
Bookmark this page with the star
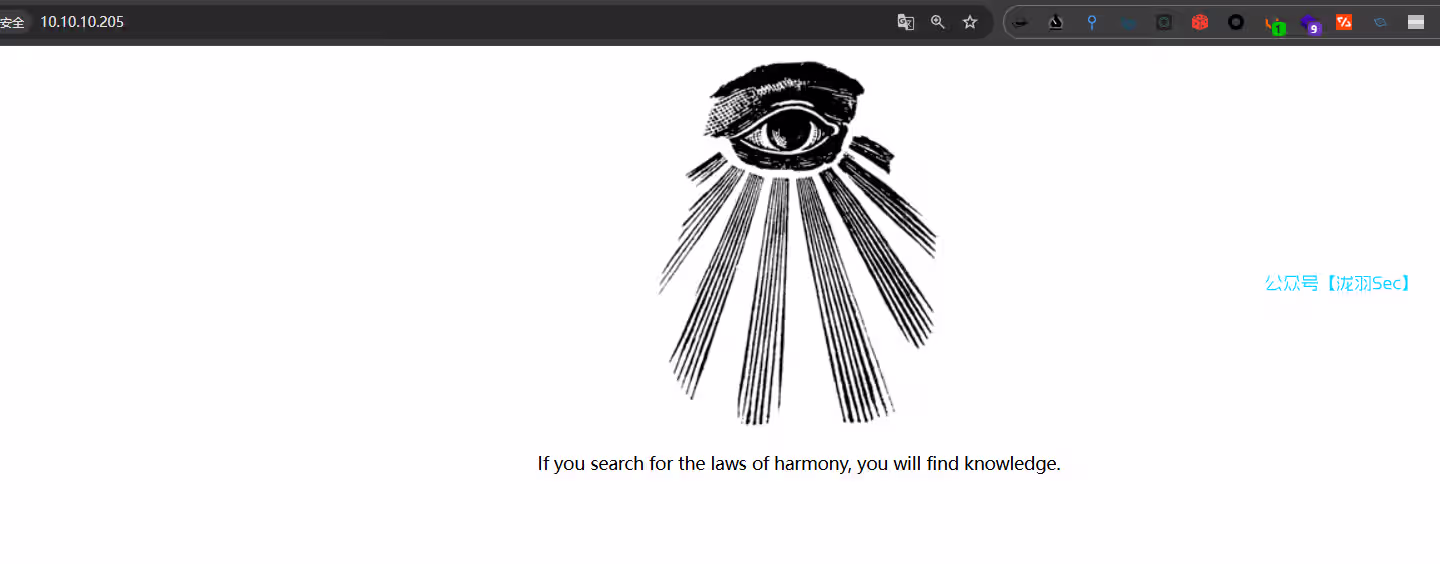[970, 22]
